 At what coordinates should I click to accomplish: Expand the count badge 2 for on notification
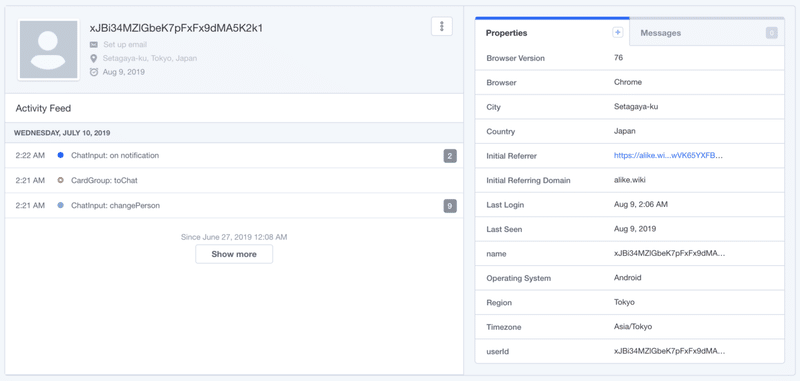[x=450, y=156]
